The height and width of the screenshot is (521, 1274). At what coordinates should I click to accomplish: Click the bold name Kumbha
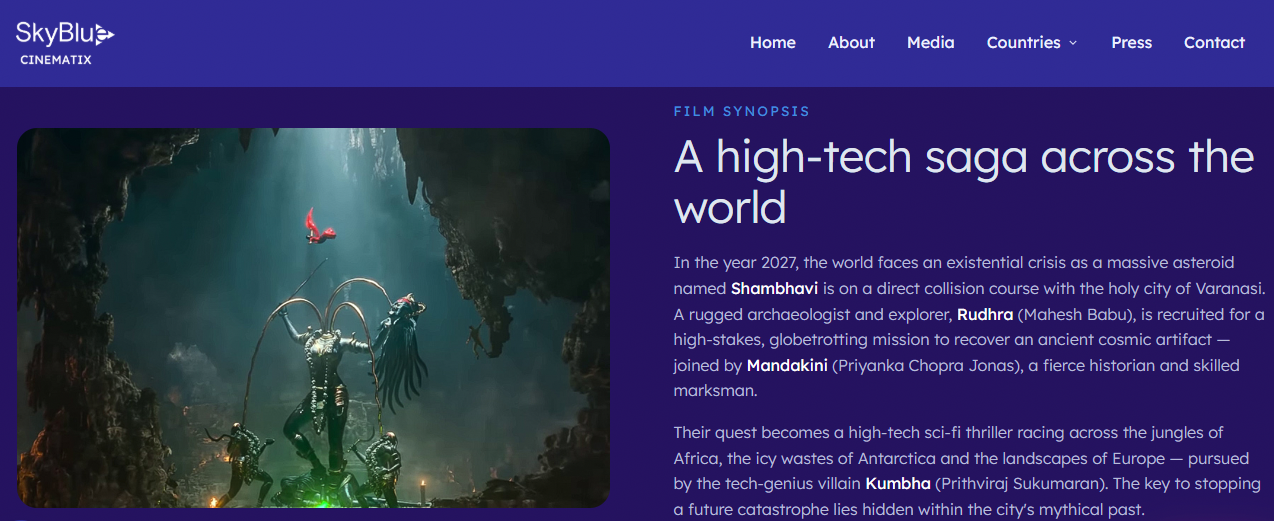tap(898, 484)
